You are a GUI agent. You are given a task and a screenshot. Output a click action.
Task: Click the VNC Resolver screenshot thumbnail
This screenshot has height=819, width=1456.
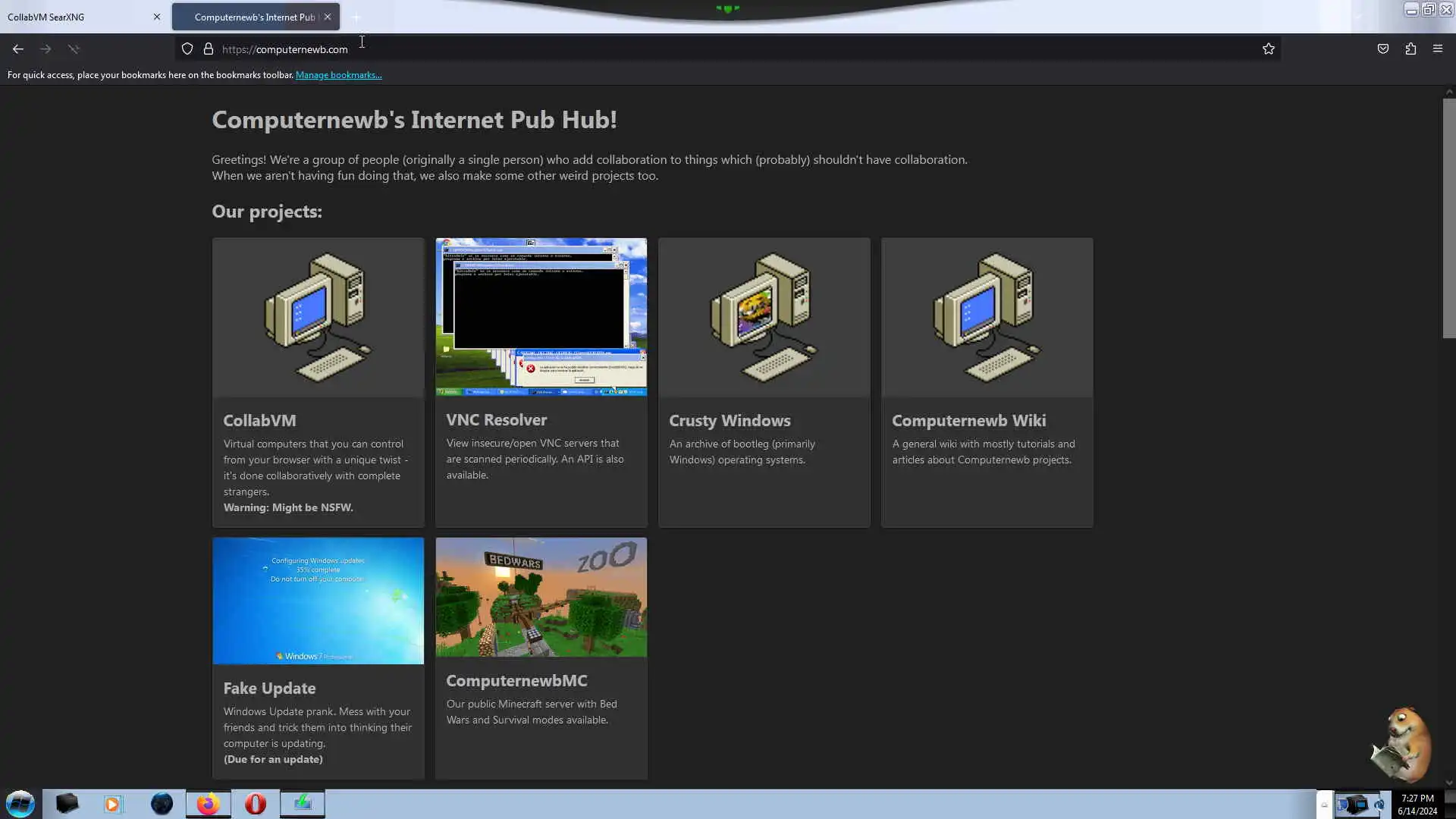click(x=541, y=317)
